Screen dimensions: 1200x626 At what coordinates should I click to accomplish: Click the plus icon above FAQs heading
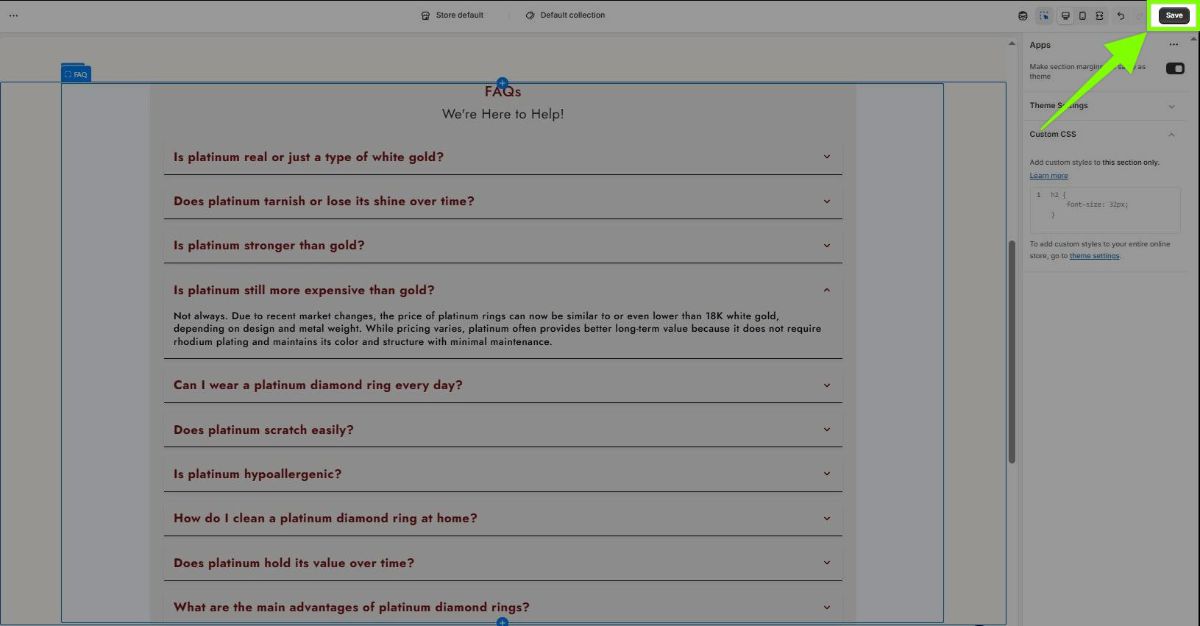pos(502,83)
